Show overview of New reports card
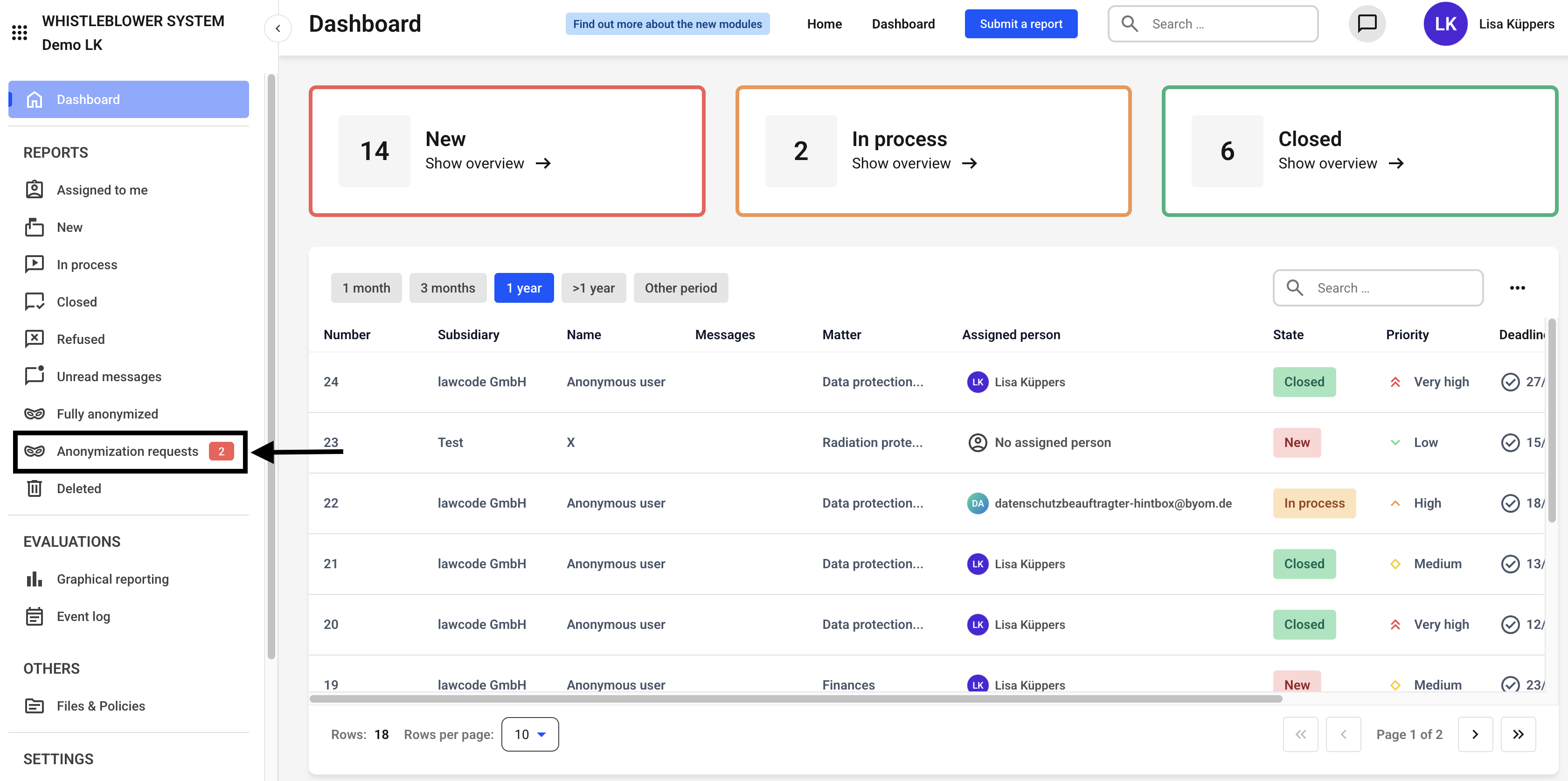This screenshot has width=1568, height=781. 487,163
